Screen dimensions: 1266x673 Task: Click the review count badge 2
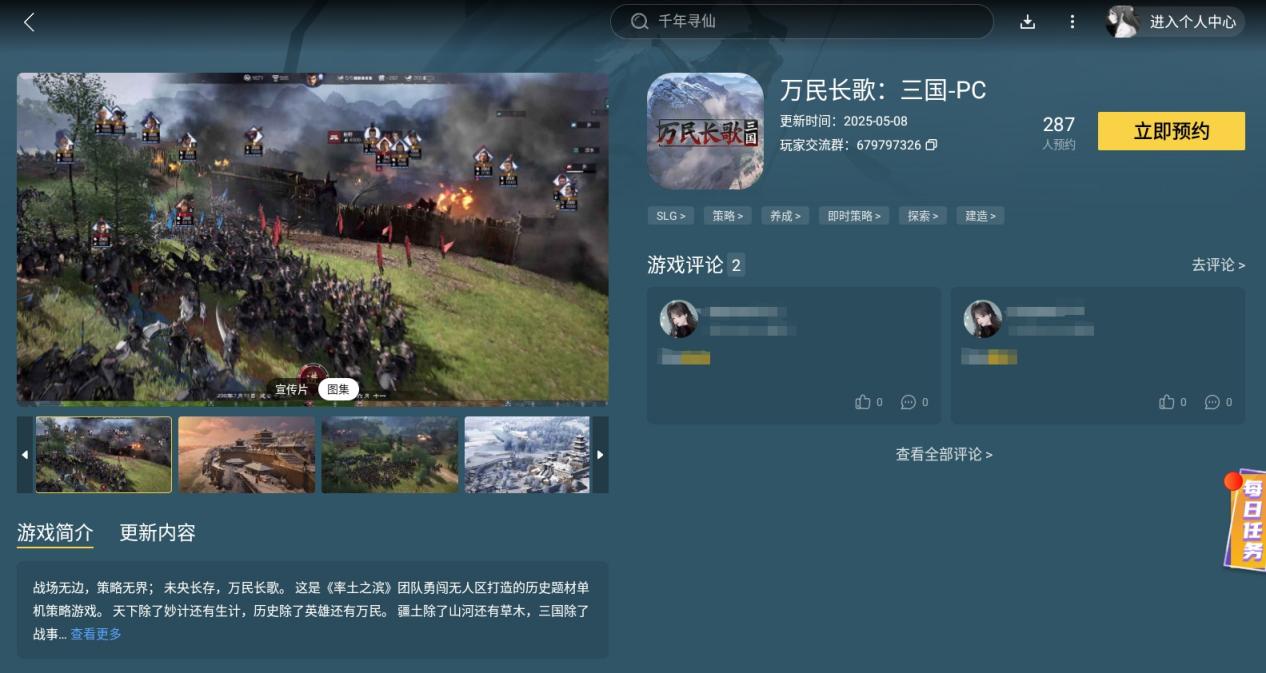[x=736, y=265]
